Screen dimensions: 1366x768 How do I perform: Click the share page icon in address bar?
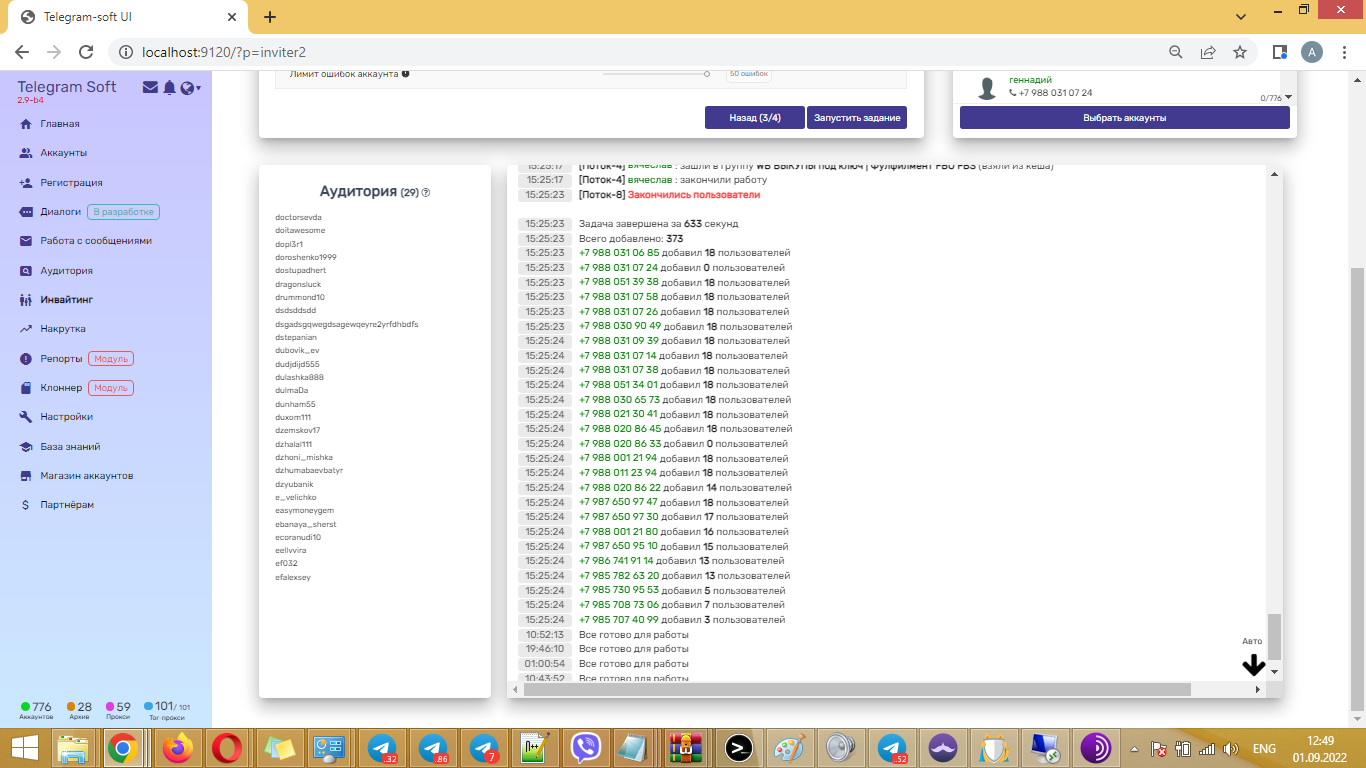pyautogui.click(x=1208, y=52)
